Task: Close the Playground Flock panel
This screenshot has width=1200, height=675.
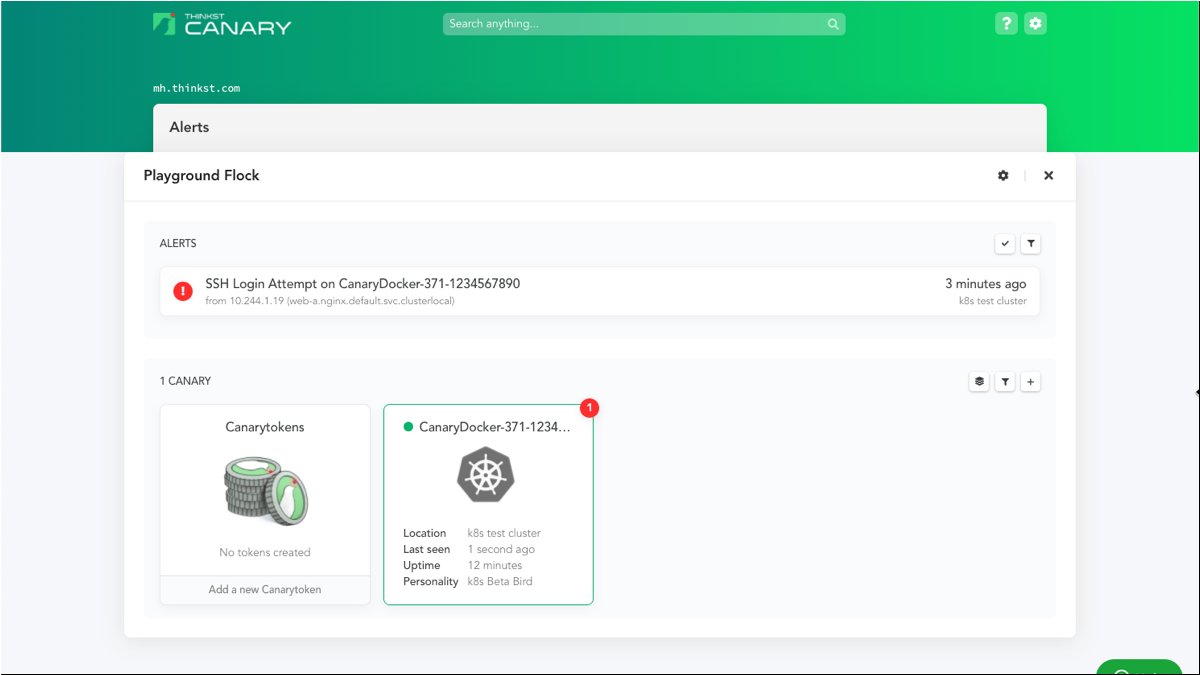Action: 1048,175
